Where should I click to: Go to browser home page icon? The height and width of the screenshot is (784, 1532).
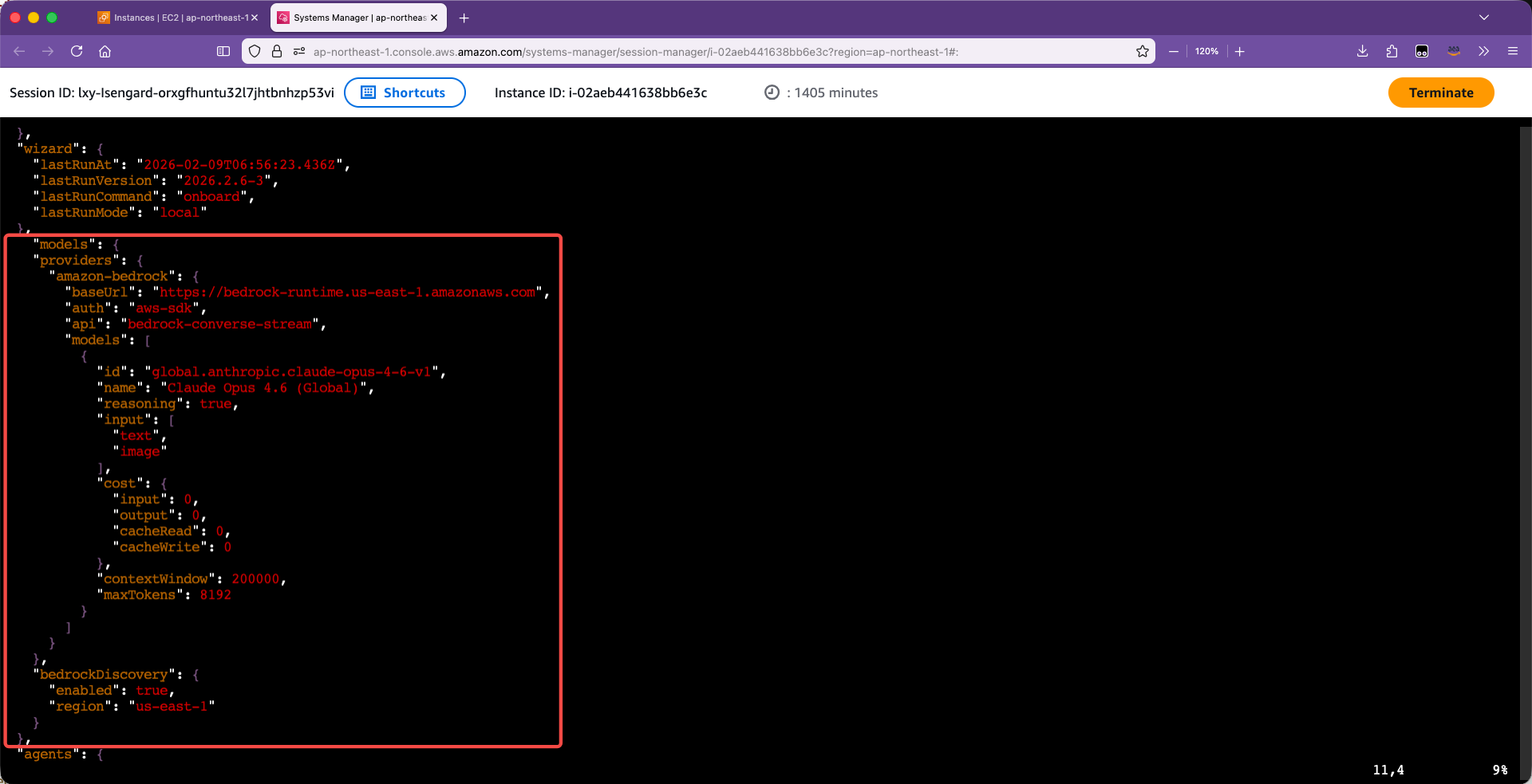pos(105,51)
